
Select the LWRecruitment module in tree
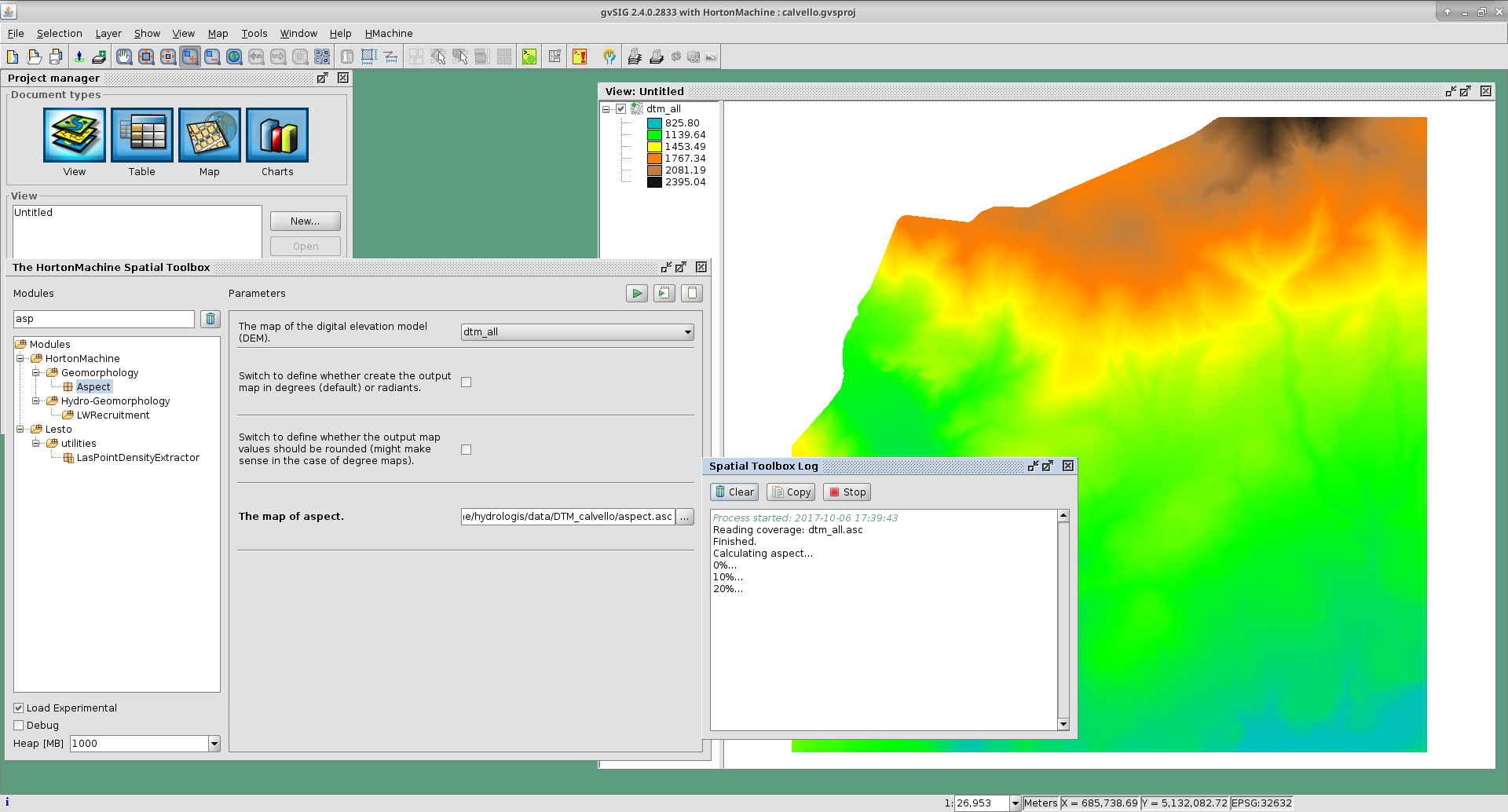(x=113, y=415)
